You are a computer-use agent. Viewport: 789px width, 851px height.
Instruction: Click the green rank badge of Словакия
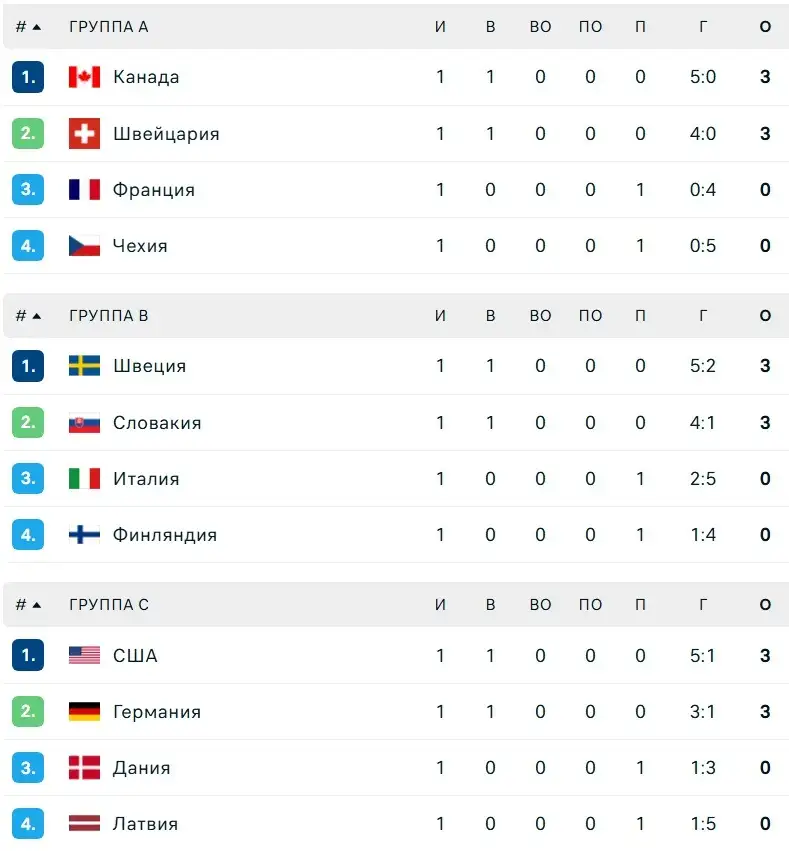pos(27,422)
